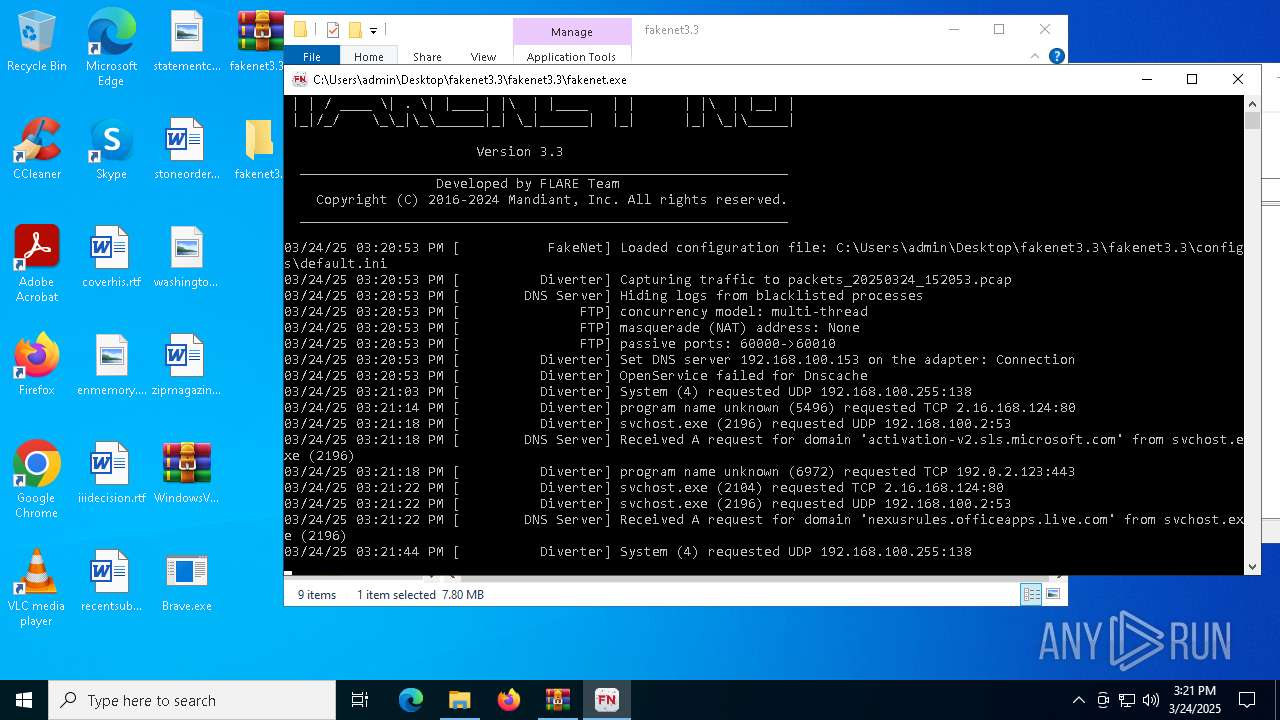
Task: Select the stoneorder... Word document
Action: pyautogui.click(x=186, y=149)
